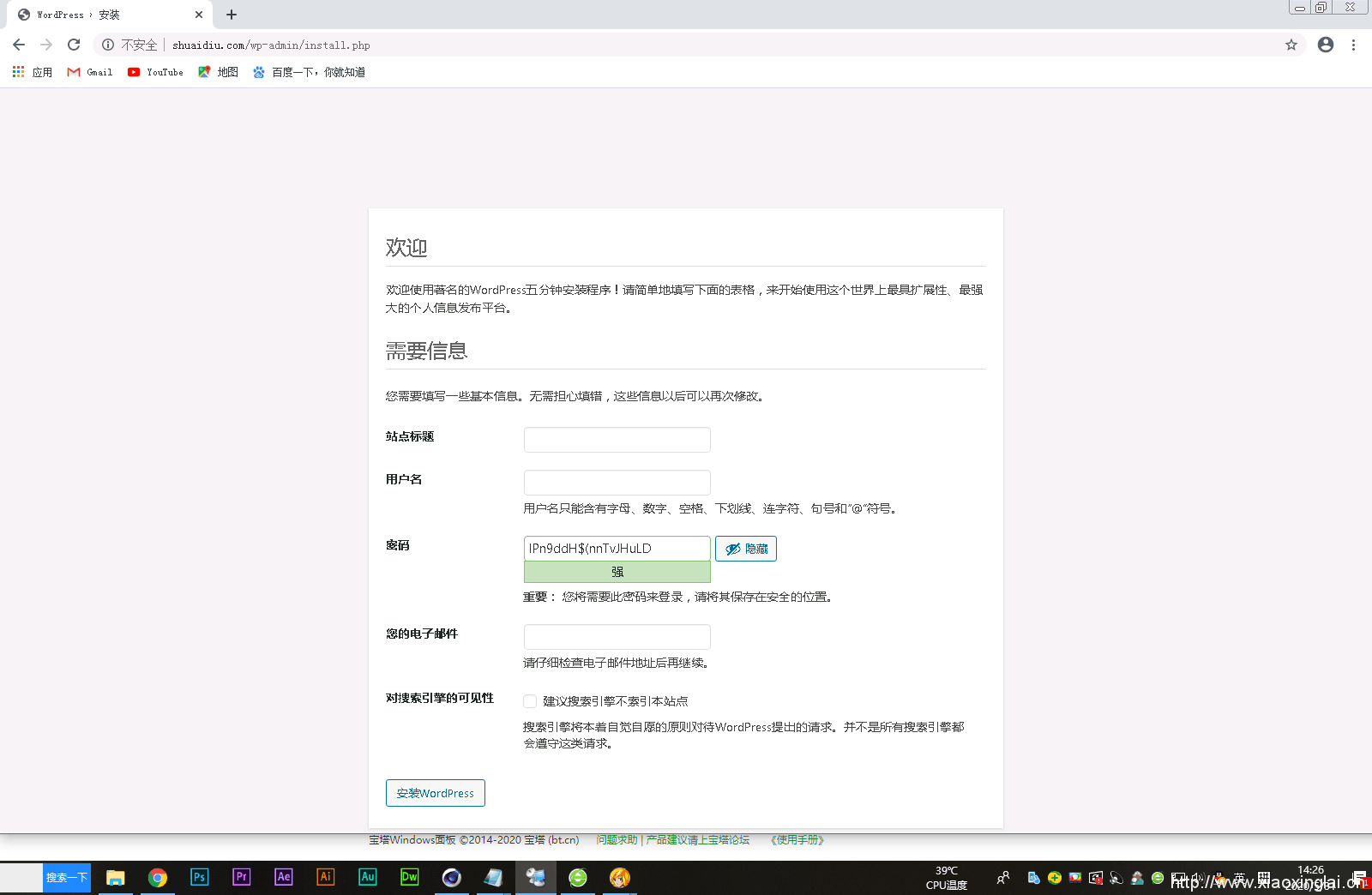1372x895 pixels.
Task: Click the green 强 password strength bar
Action: point(617,572)
